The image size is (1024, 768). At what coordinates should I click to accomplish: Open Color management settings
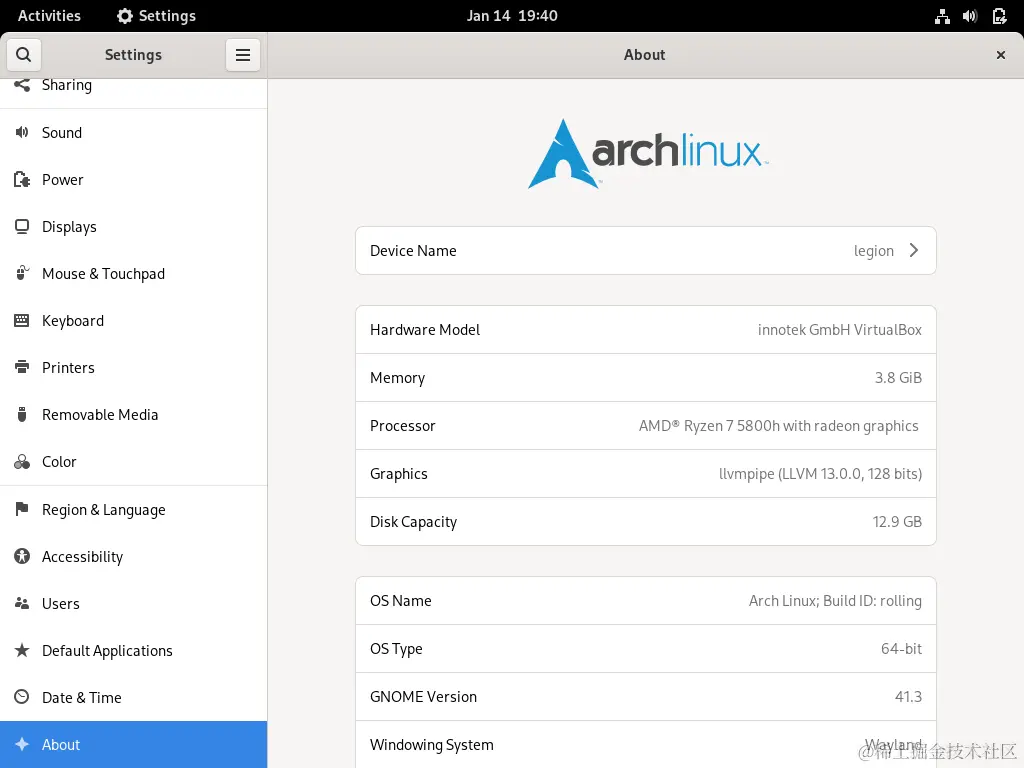pos(58,461)
